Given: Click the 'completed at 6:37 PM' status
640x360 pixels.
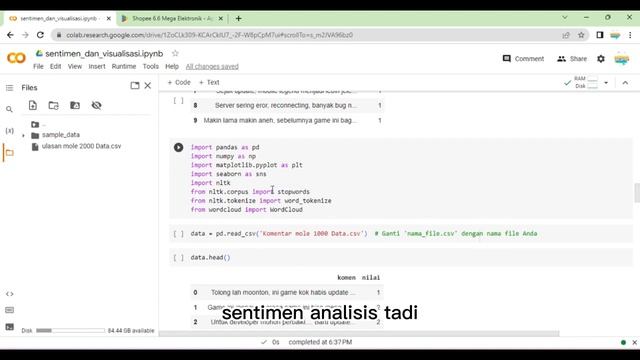Looking at the screenshot, I should [320, 342].
